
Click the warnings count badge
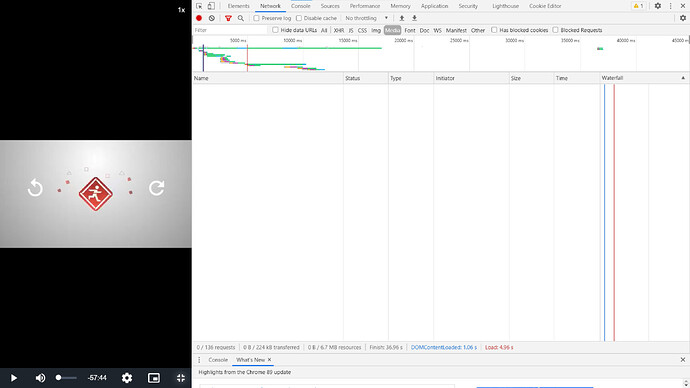click(x=638, y=6)
